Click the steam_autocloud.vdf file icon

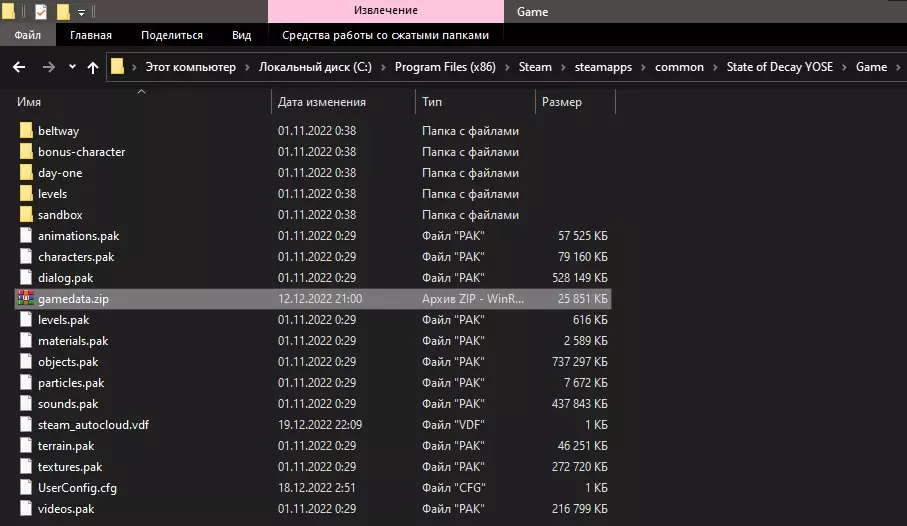click(x=26, y=425)
